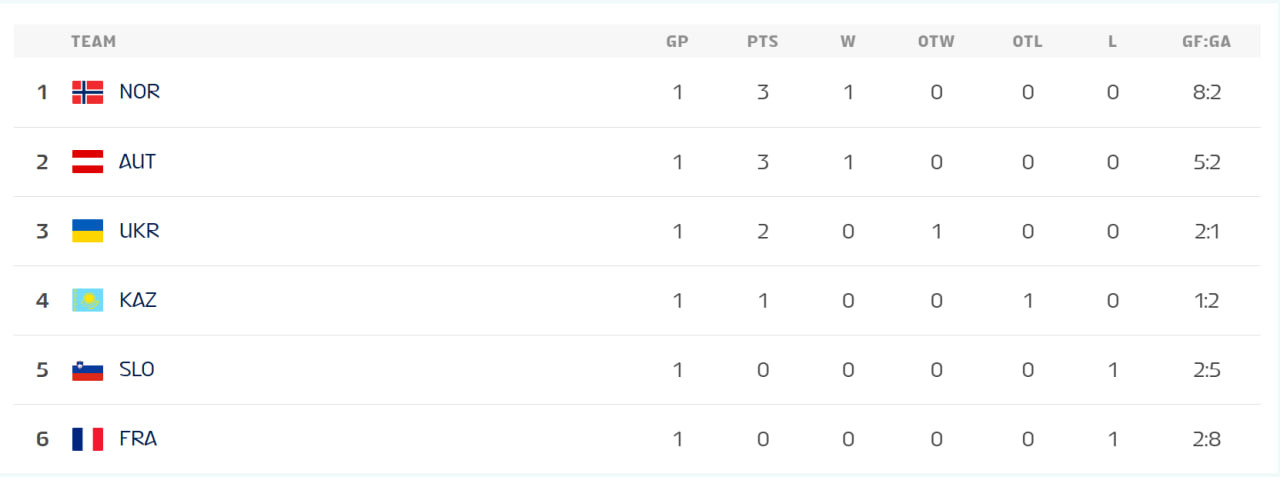This screenshot has width=1280, height=477.
Task: Click the rank number 6 cell
Action: [42, 439]
